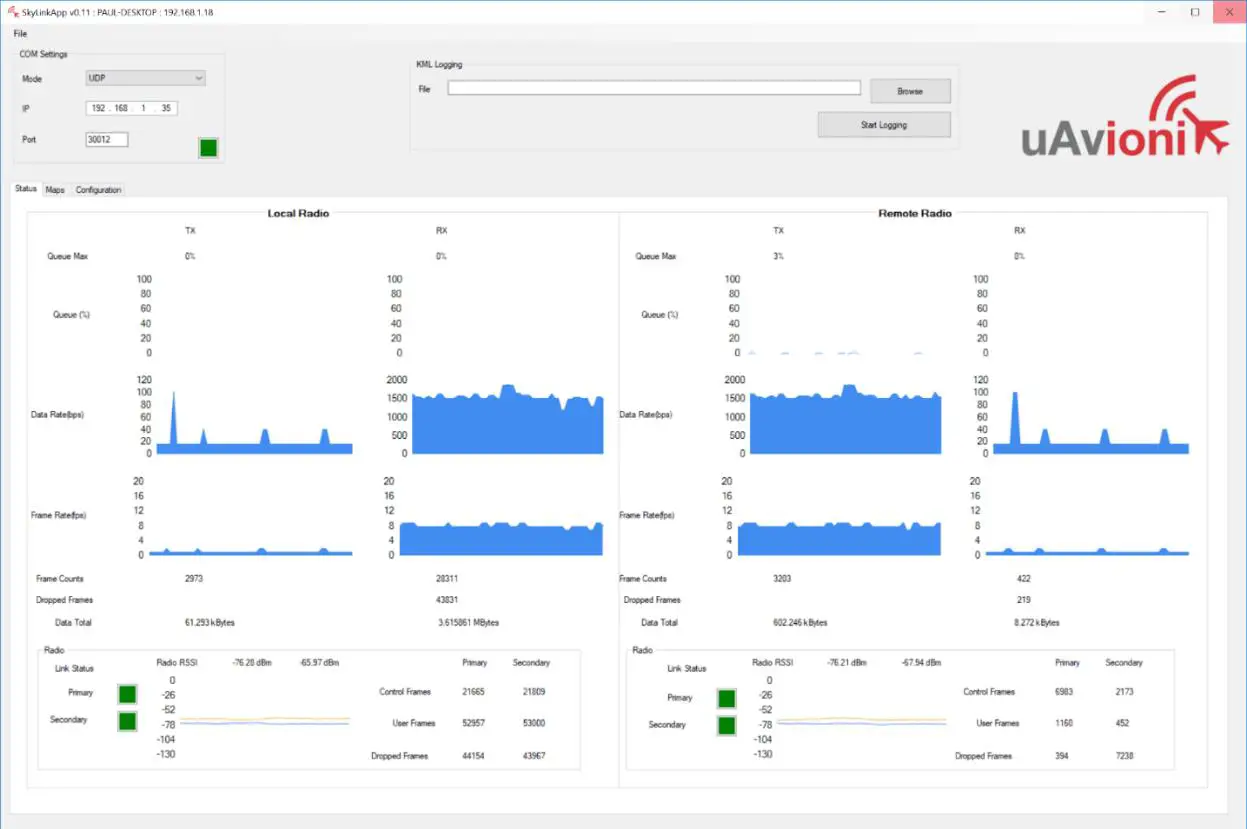Switch to the Maps tab
1247x829 pixels.
click(55, 190)
